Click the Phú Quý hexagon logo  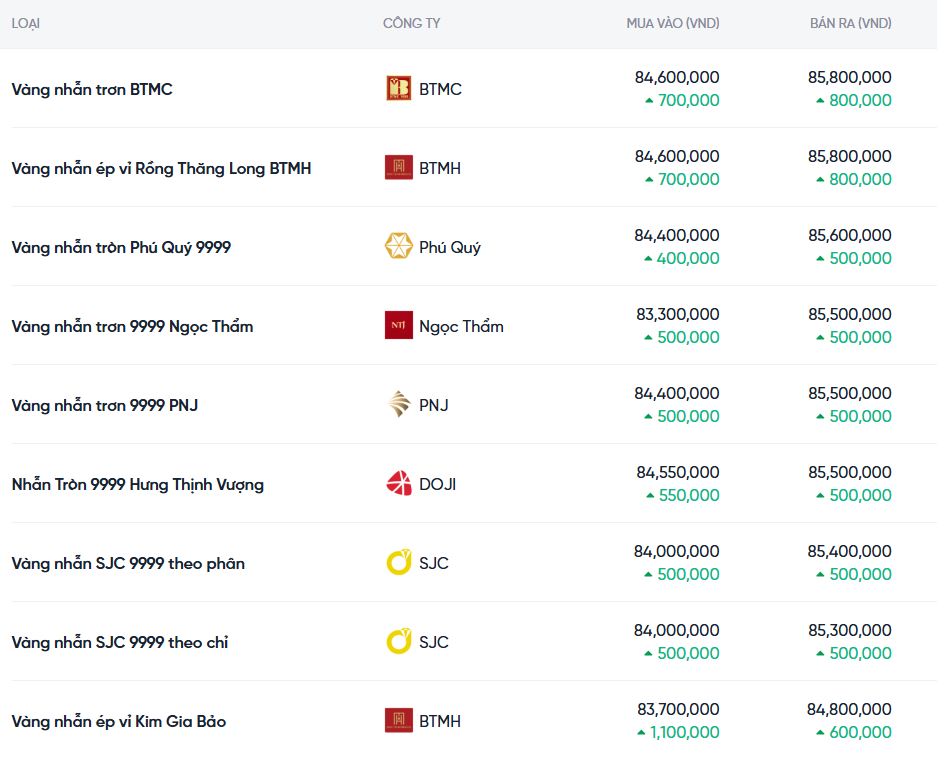398,247
